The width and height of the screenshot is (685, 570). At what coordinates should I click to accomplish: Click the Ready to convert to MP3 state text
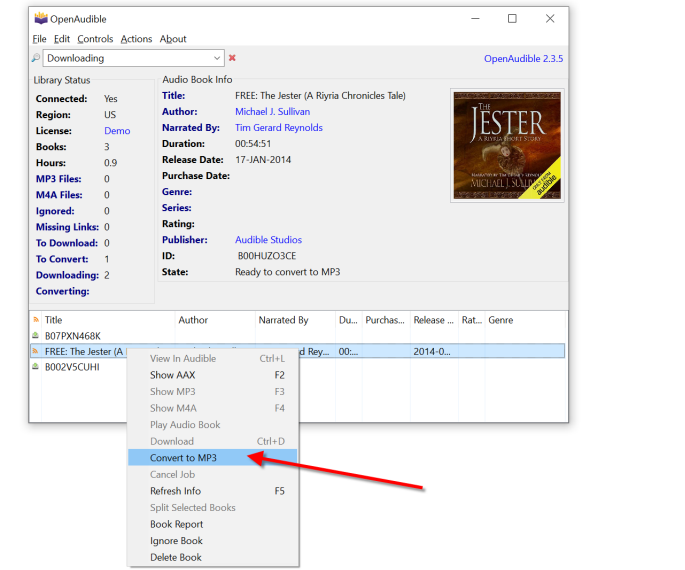coord(287,272)
